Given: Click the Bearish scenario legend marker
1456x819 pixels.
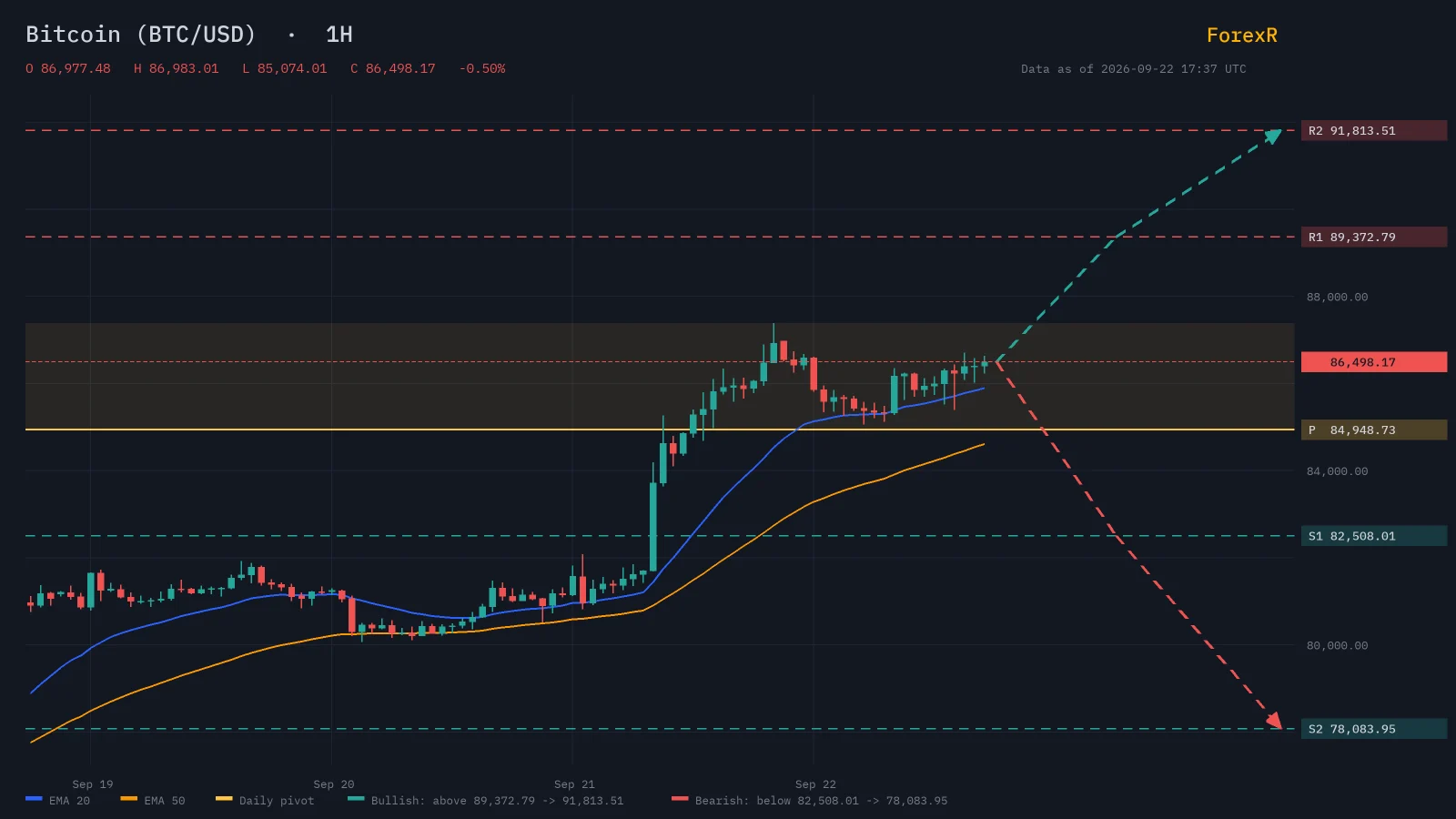Looking at the screenshot, I should (x=680, y=799).
